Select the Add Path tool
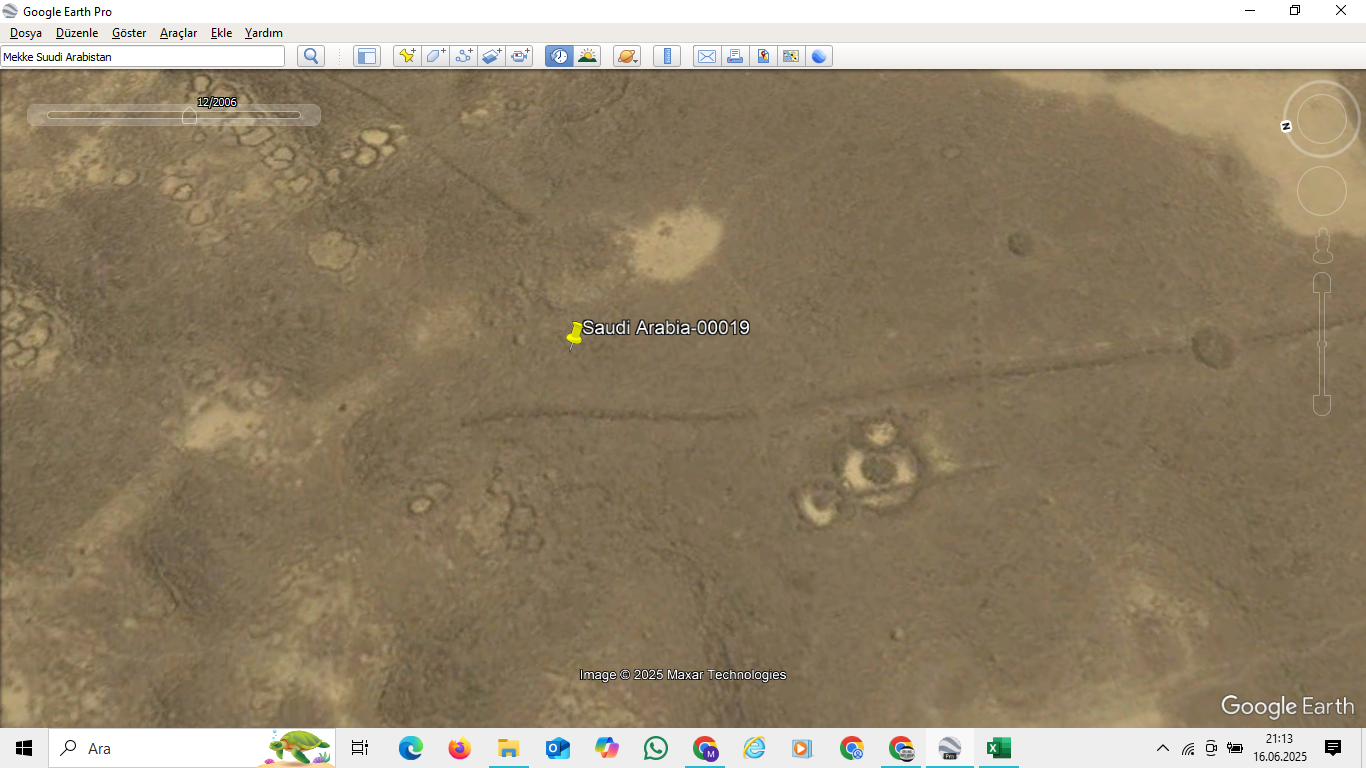This screenshot has height=768, width=1366. click(x=463, y=56)
